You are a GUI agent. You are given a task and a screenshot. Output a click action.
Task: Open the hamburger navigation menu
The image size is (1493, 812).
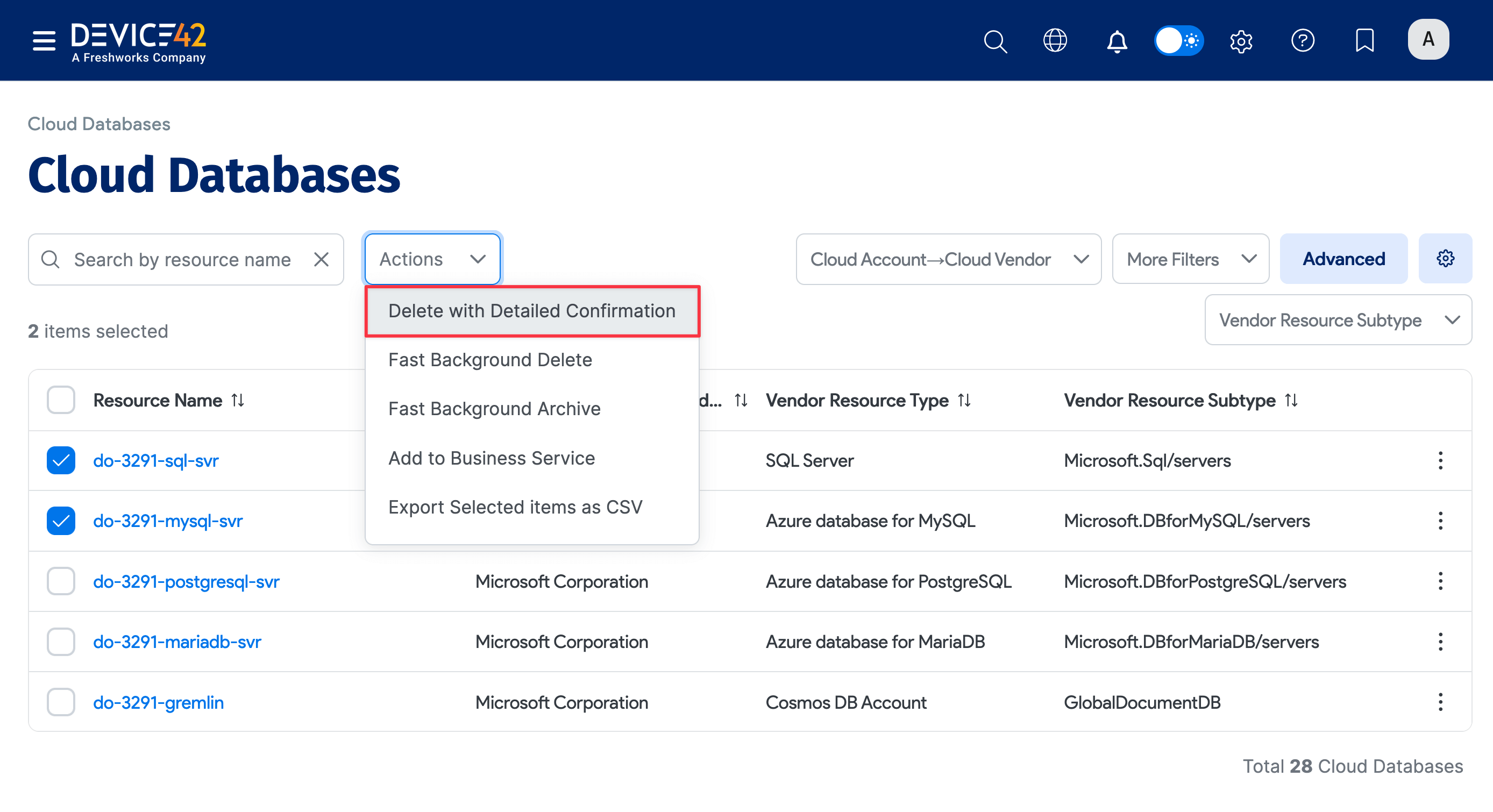(x=44, y=40)
